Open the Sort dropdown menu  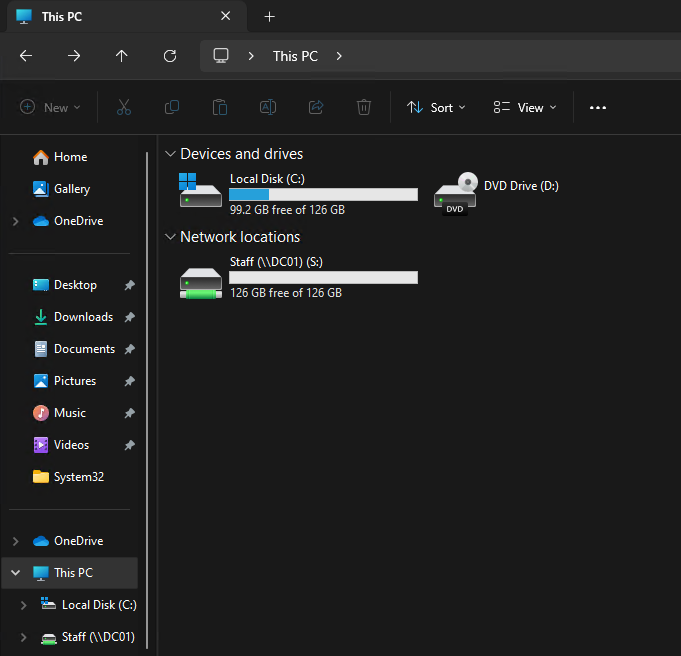click(x=436, y=107)
